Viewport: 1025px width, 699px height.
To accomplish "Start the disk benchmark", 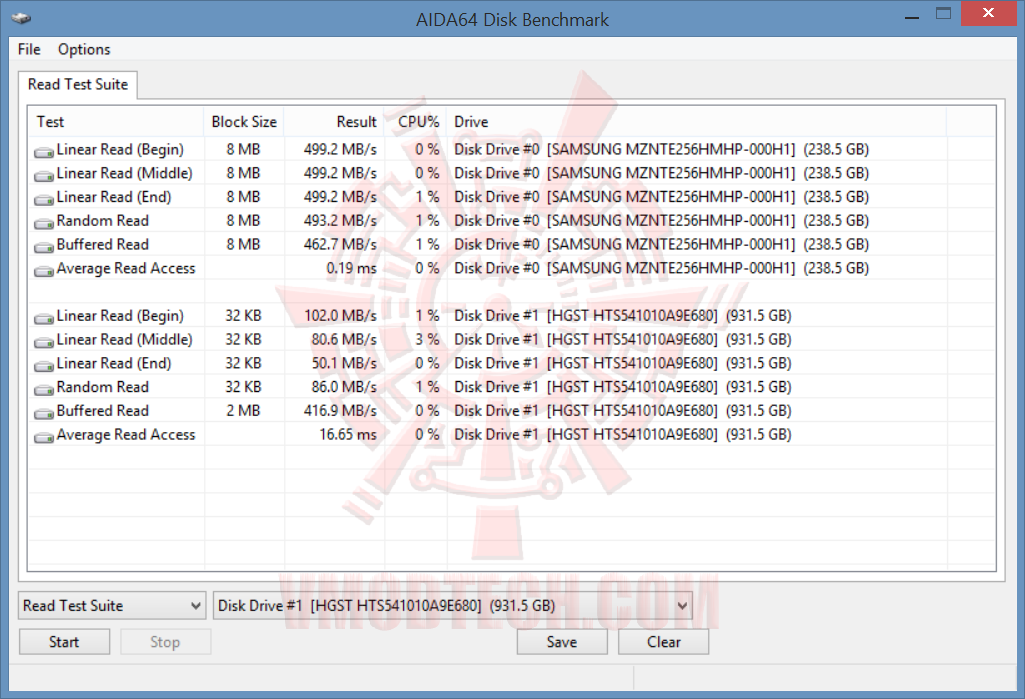I will (64, 642).
